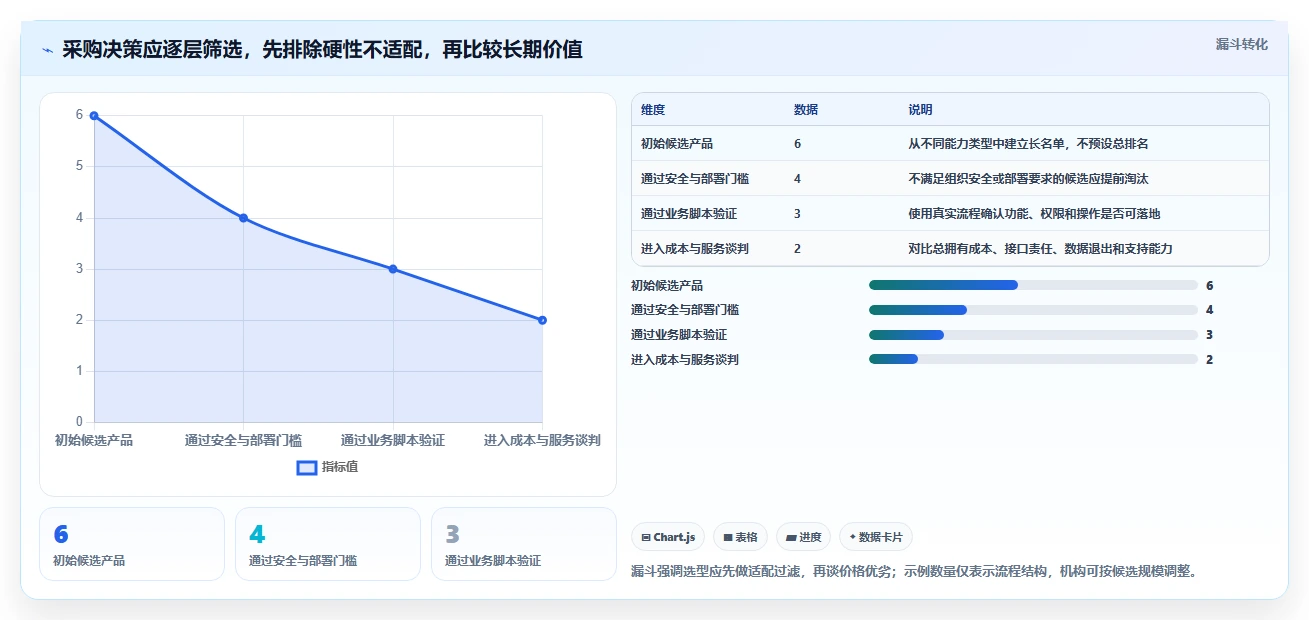The width and height of the screenshot is (1309, 620).
Task: Click the 说明 column header
Action: click(x=920, y=110)
